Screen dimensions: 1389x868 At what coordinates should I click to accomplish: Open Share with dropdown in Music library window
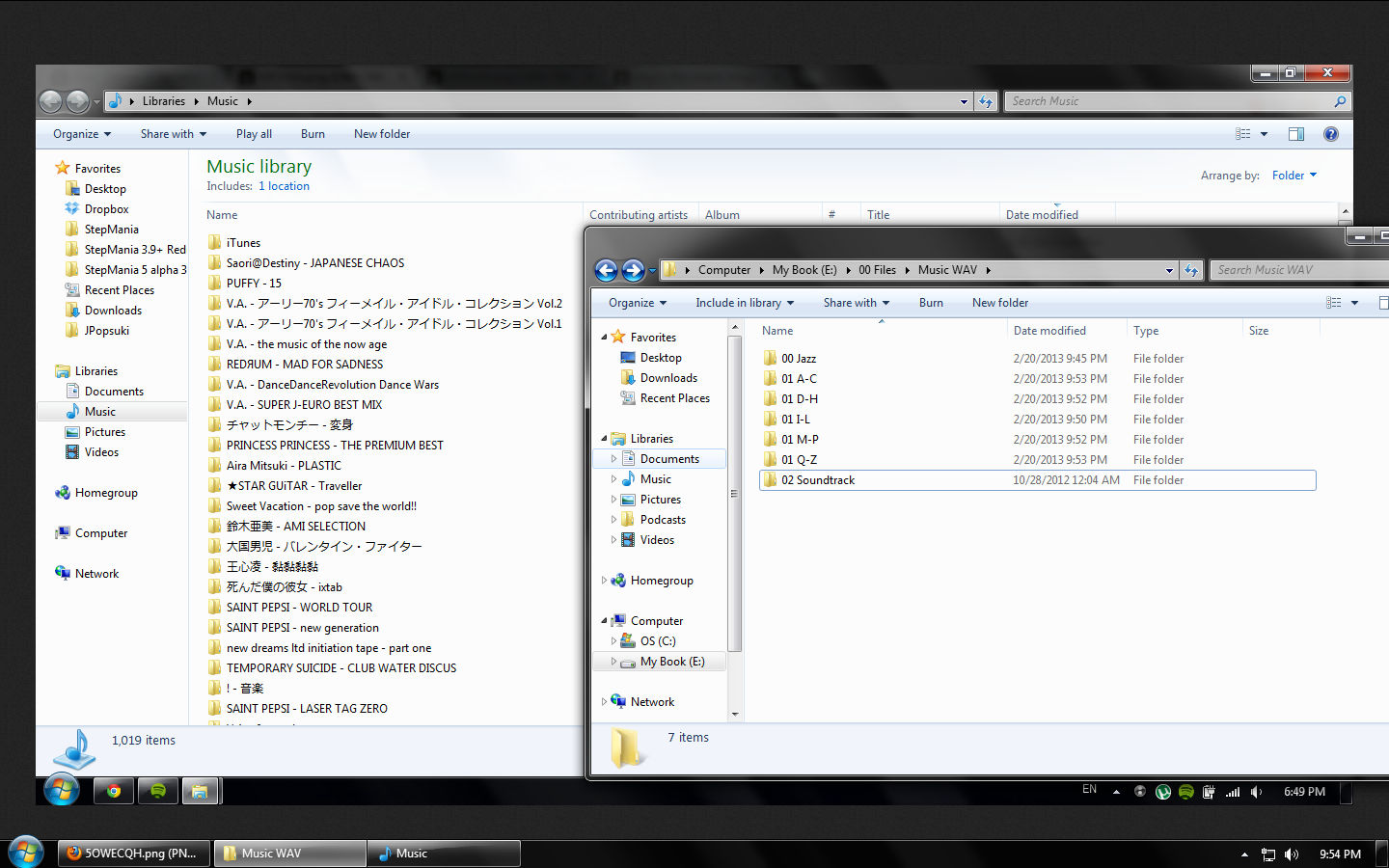[174, 134]
